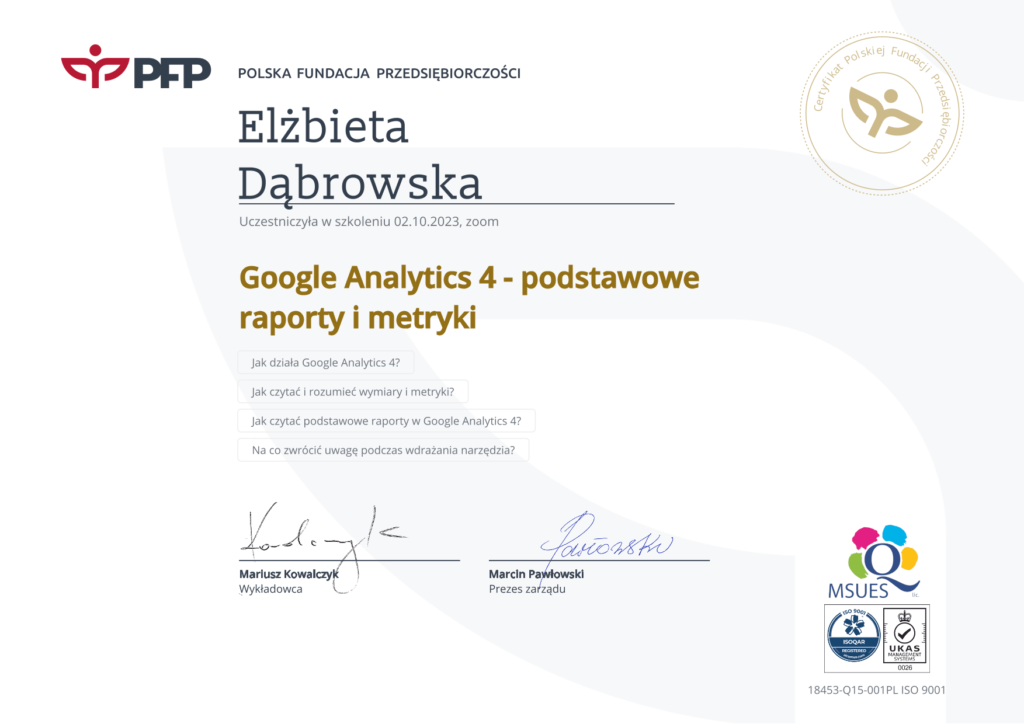
Task: Click course title 'Google Analytics 4 - podstawowe'
Action: click(469, 277)
